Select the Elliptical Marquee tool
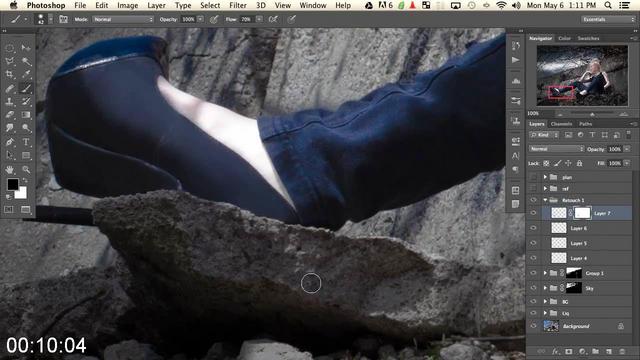The width and height of the screenshot is (640, 360). (10, 48)
